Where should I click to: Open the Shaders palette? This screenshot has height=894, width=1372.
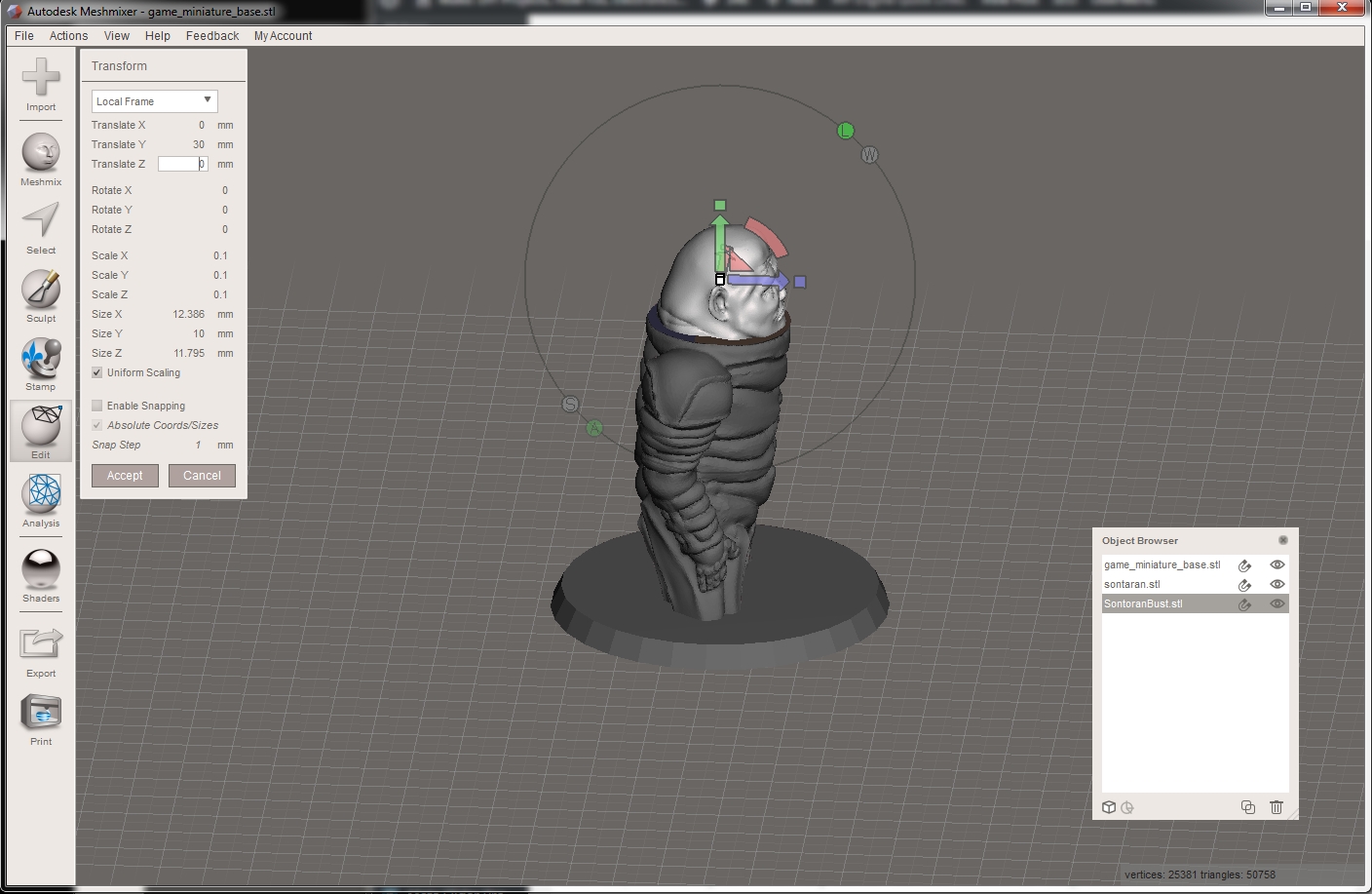(41, 575)
